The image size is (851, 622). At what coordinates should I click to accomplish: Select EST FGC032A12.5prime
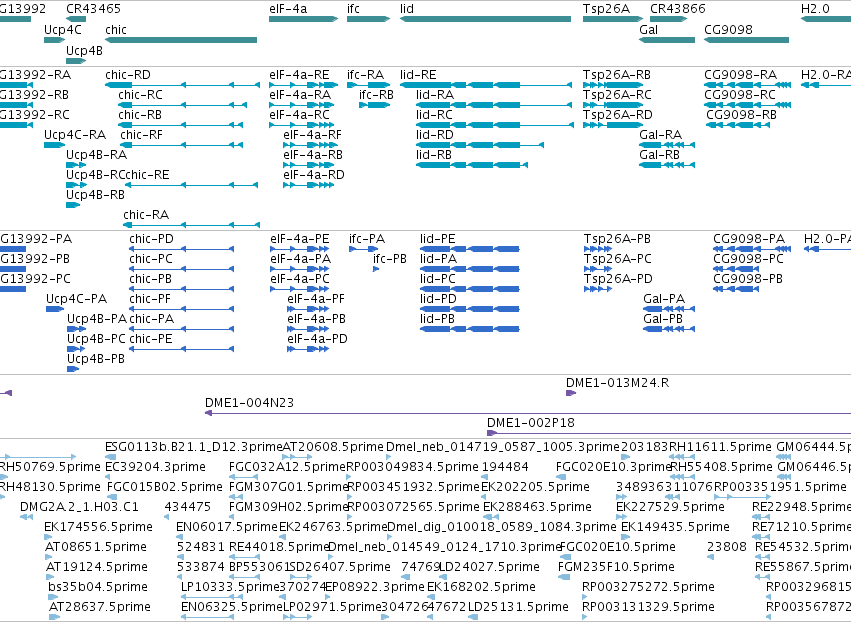click(242, 477)
